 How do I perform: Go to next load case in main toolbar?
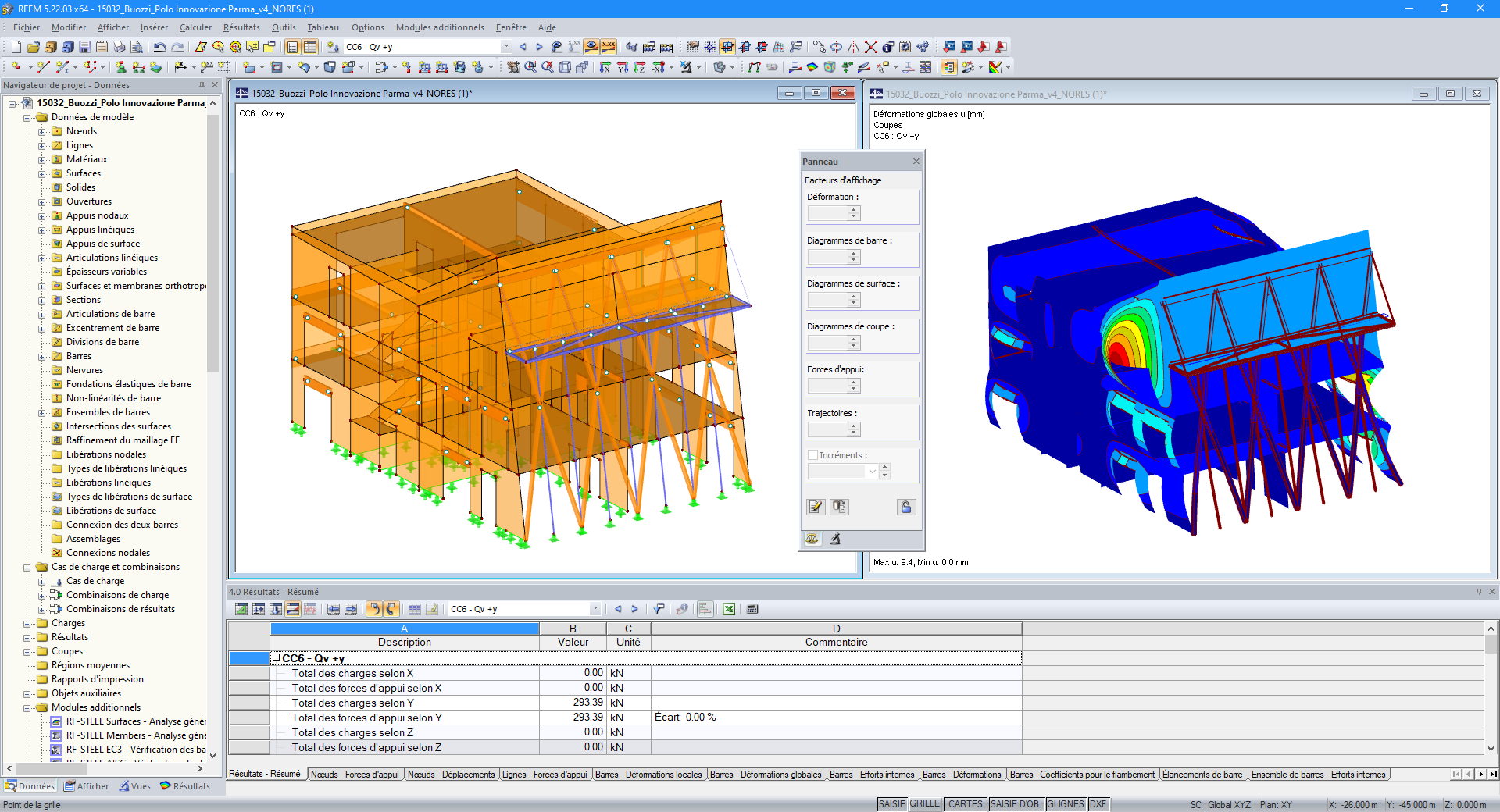click(x=539, y=47)
